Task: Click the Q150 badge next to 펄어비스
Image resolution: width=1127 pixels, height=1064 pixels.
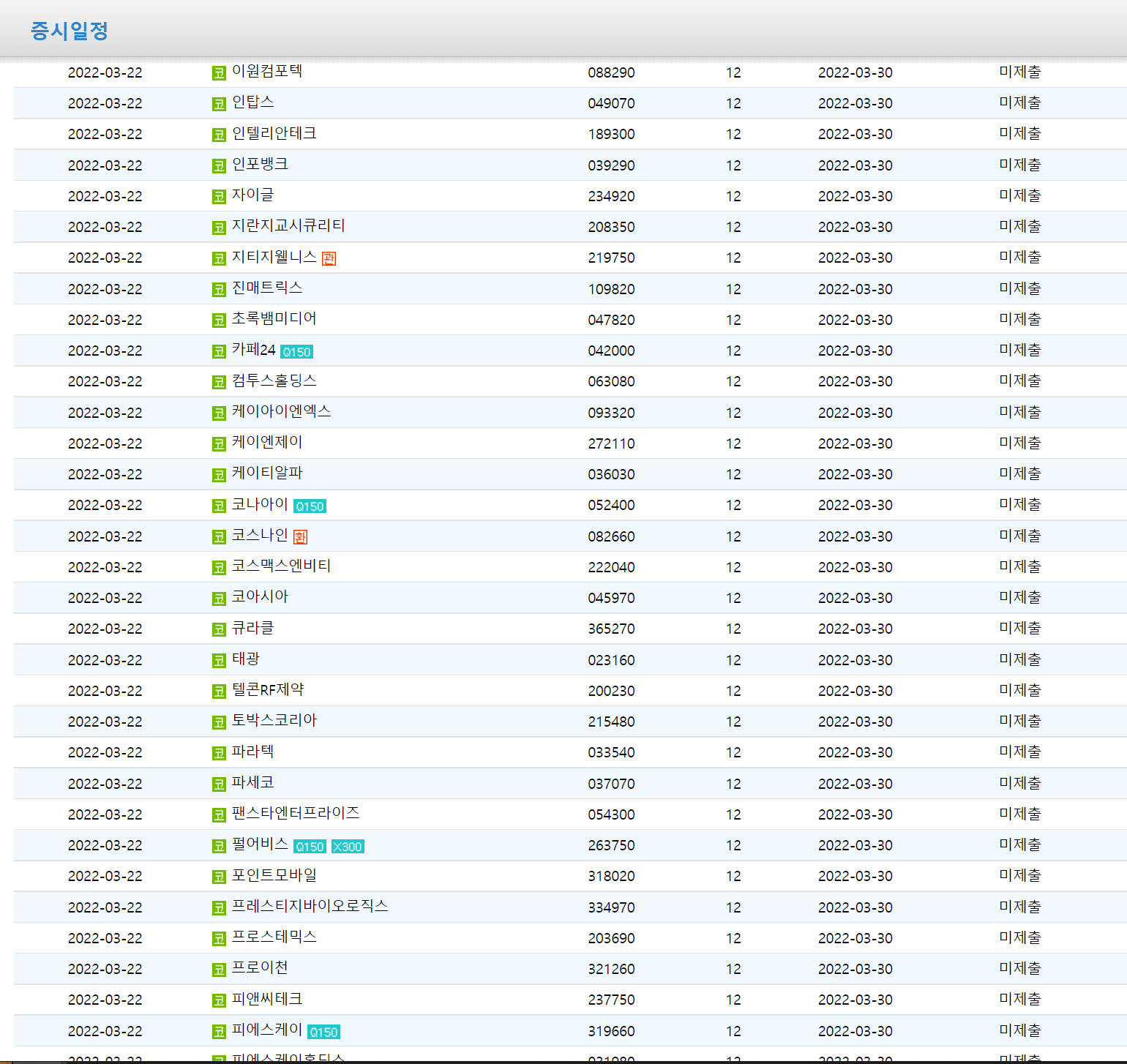Action: click(x=310, y=847)
